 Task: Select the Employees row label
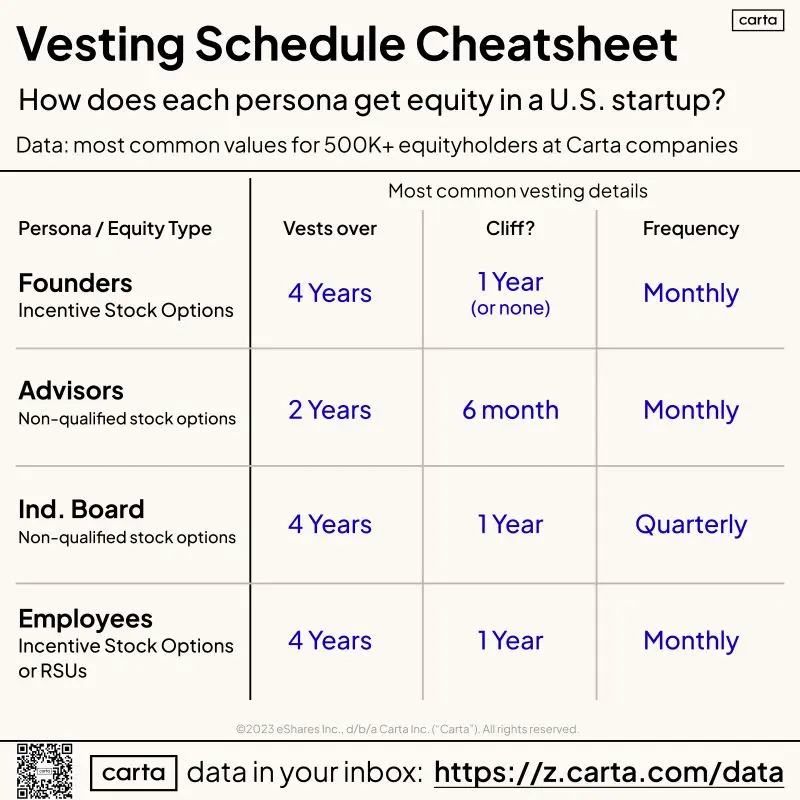coord(86,619)
